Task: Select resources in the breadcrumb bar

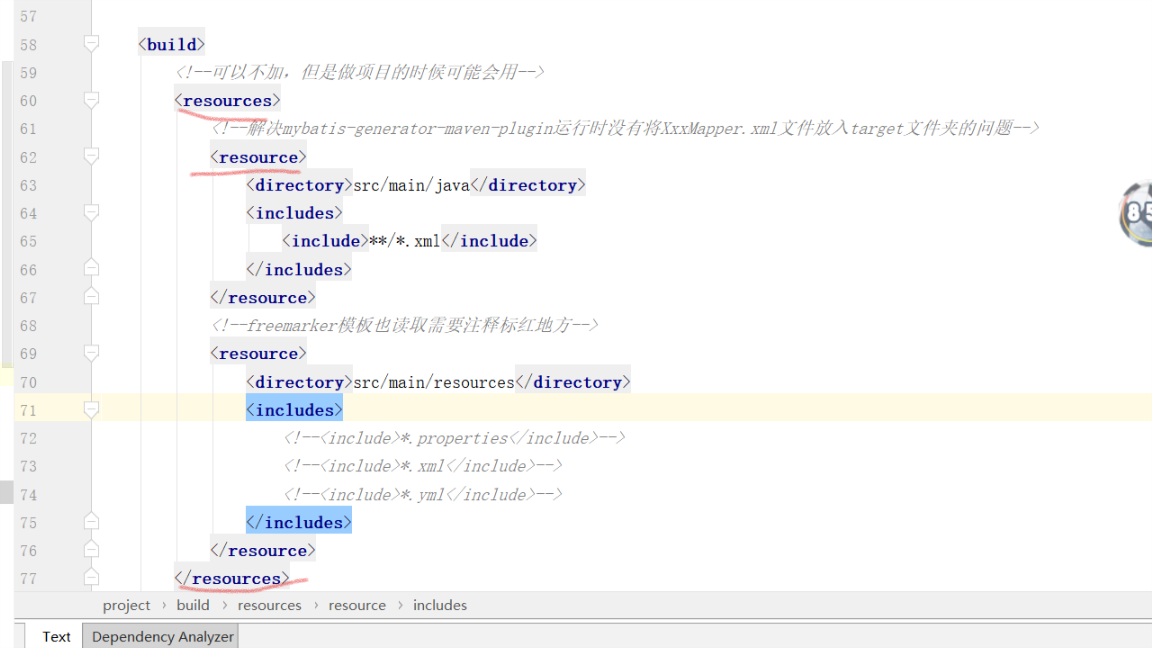Action: (269, 605)
